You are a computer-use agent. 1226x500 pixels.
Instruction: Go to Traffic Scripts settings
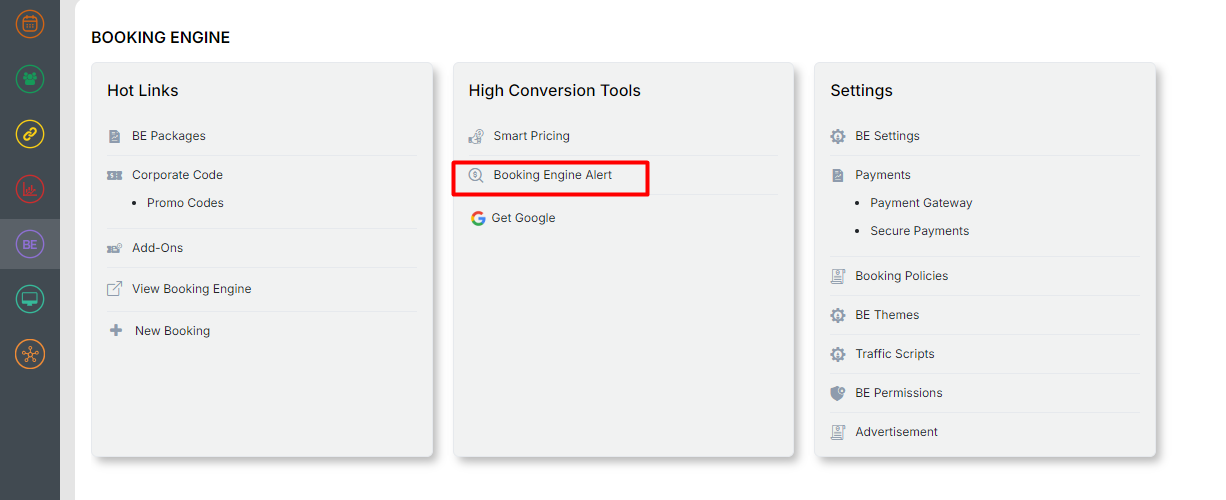894,354
